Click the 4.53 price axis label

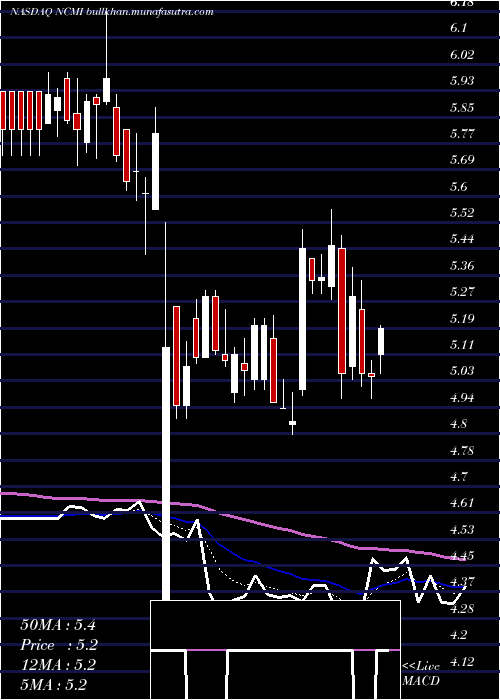[462, 529]
